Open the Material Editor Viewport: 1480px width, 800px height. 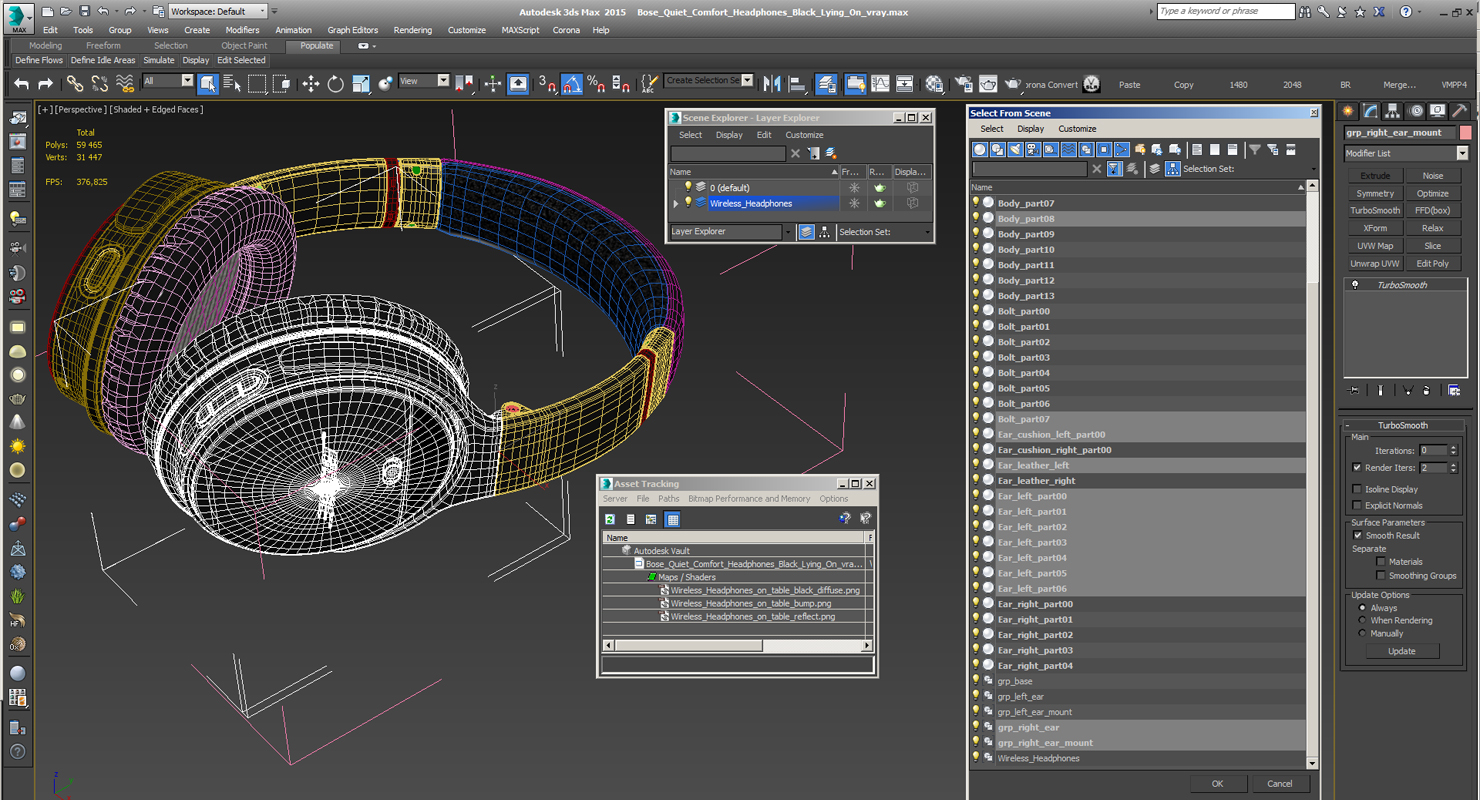[x=934, y=84]
